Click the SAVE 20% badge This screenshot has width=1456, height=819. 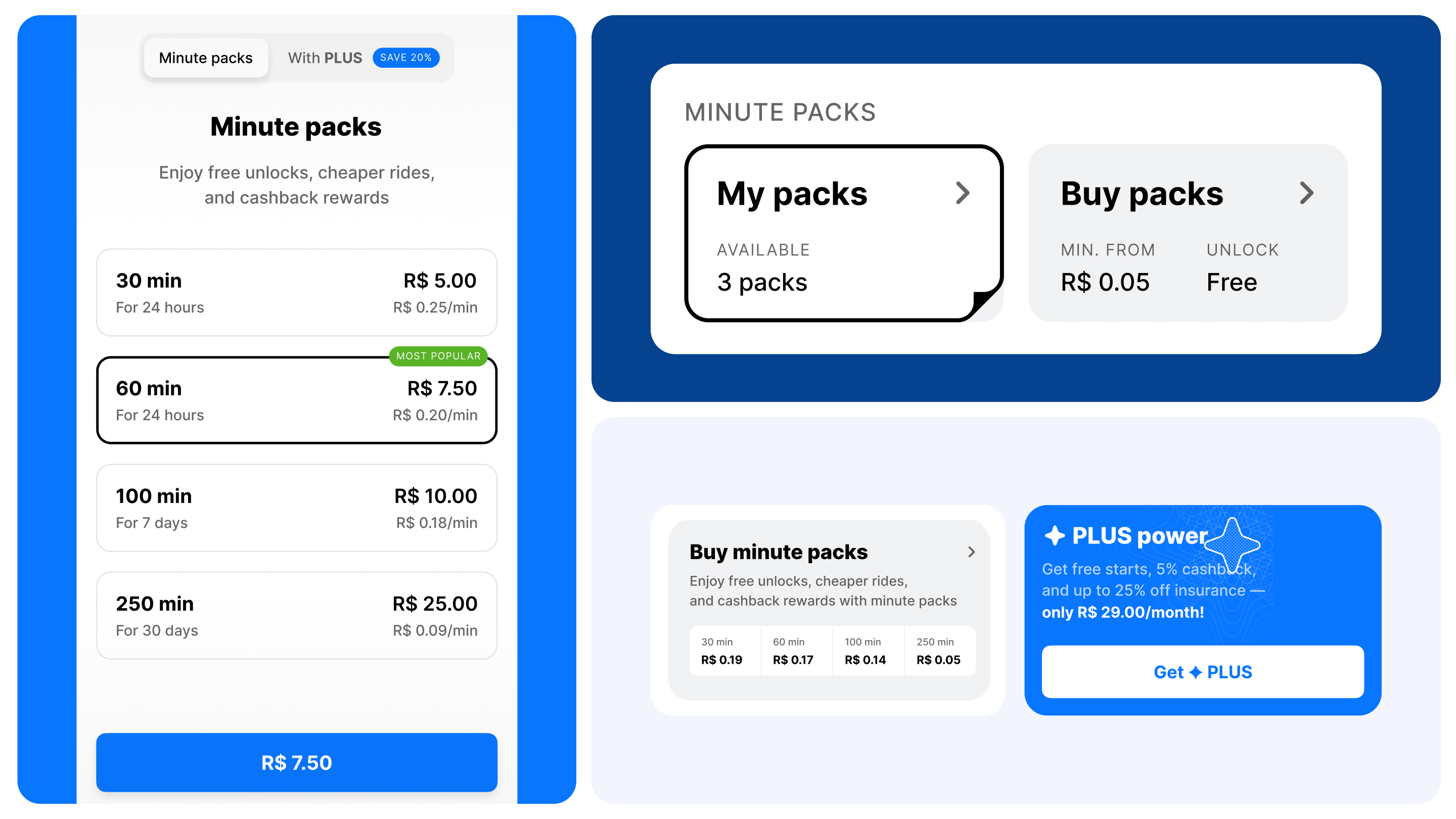[406, 58]
